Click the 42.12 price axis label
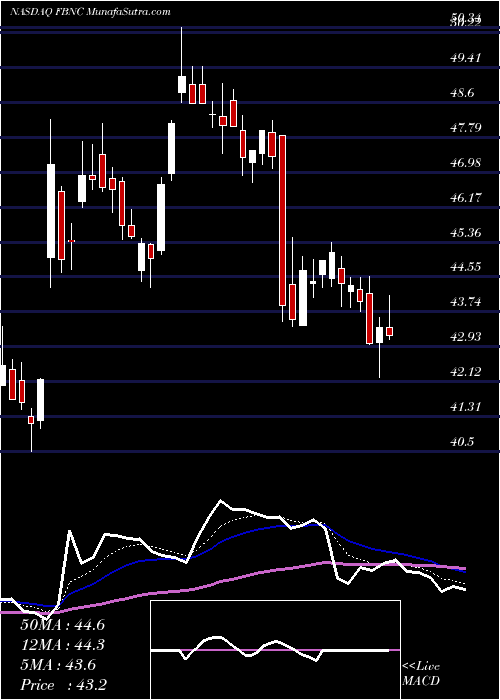This screenshot has height=700, width=500. click(466, 372)
